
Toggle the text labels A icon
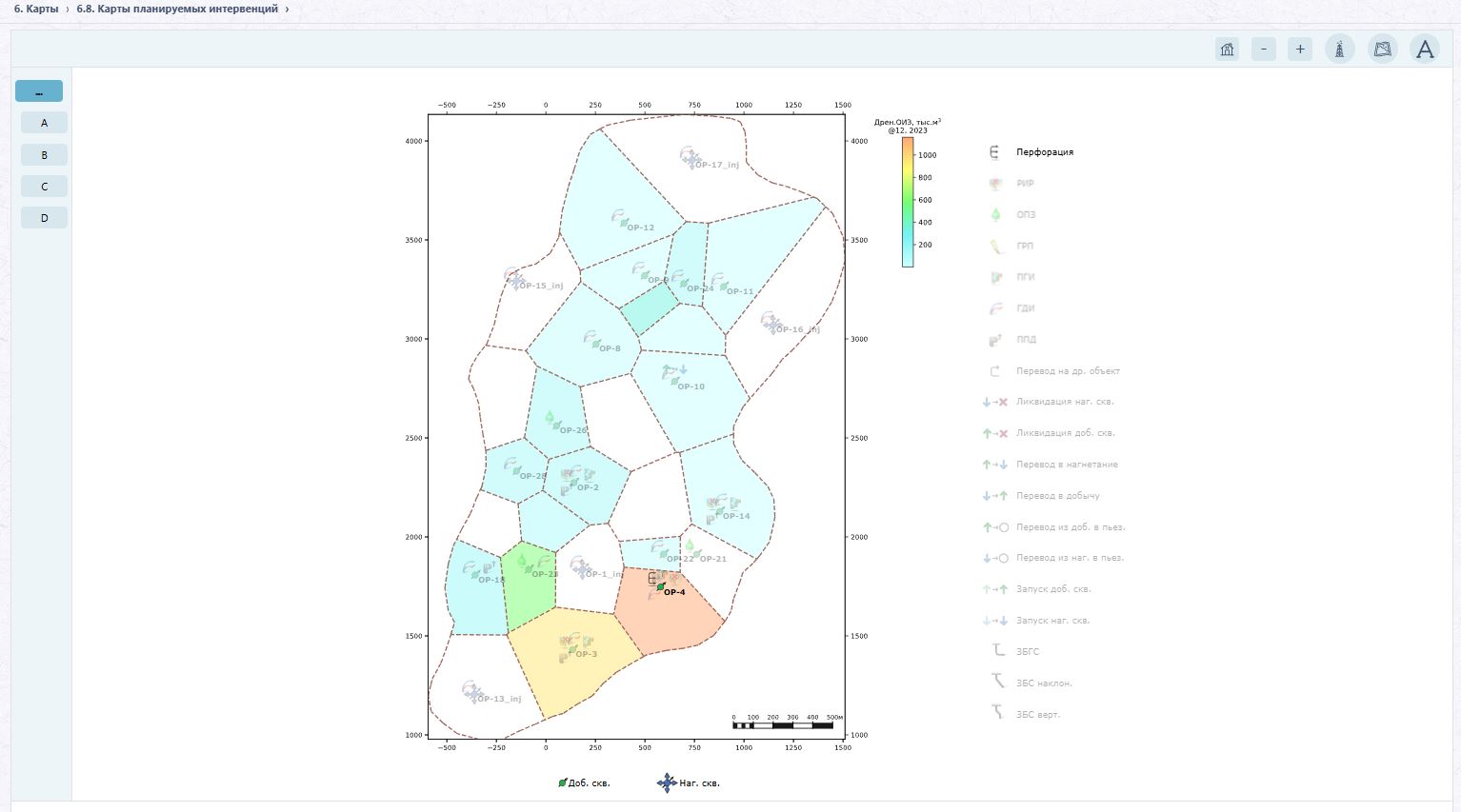coord(1425,49)
